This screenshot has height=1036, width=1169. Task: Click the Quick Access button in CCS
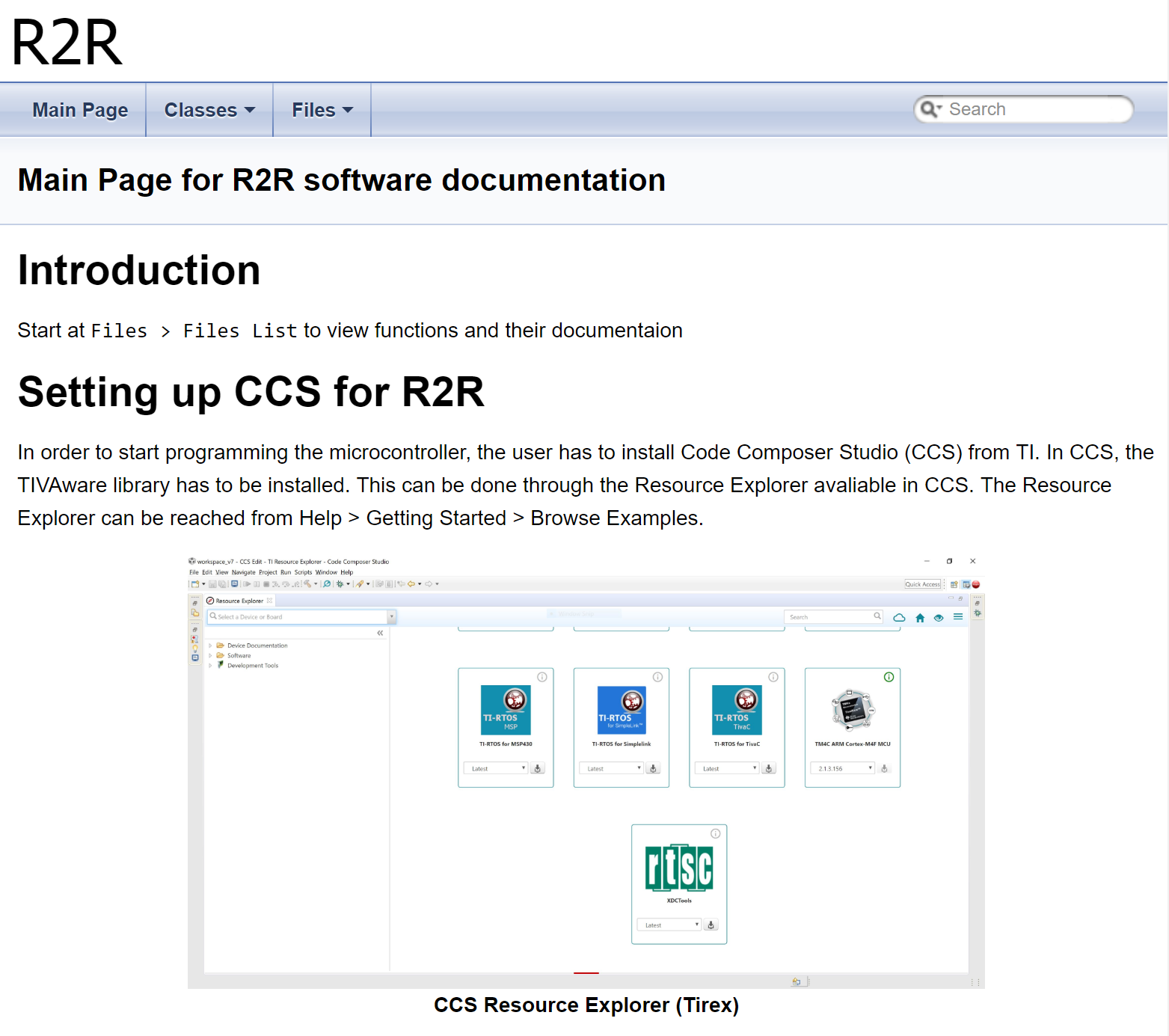[921, 583]
